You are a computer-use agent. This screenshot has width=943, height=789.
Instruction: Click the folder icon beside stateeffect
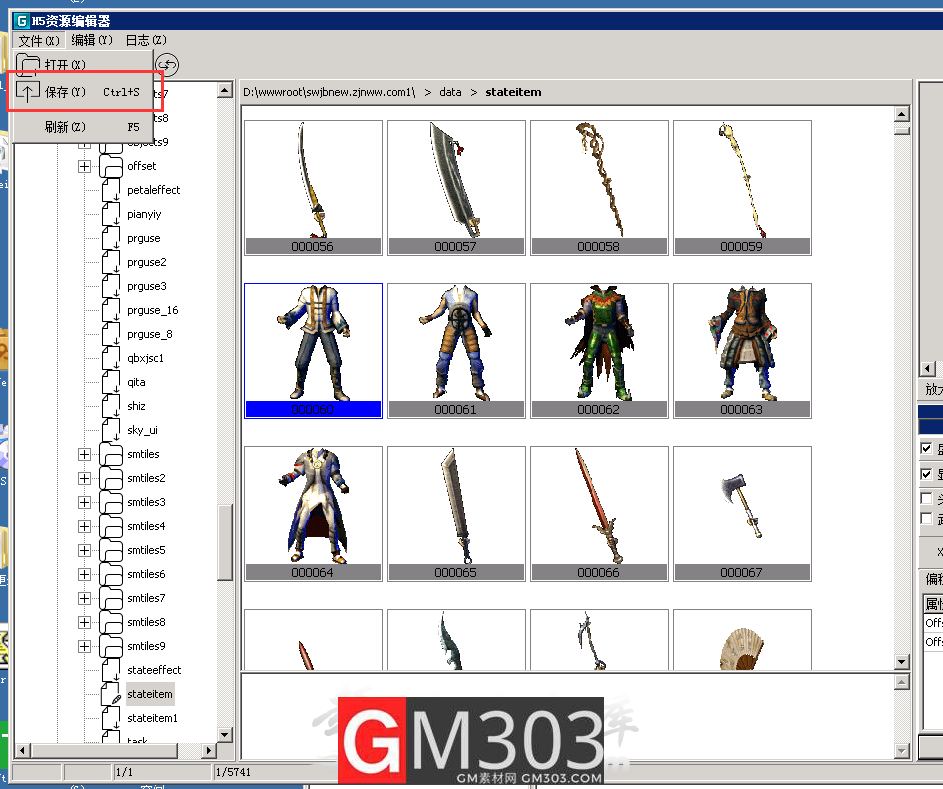click(110, 670)
